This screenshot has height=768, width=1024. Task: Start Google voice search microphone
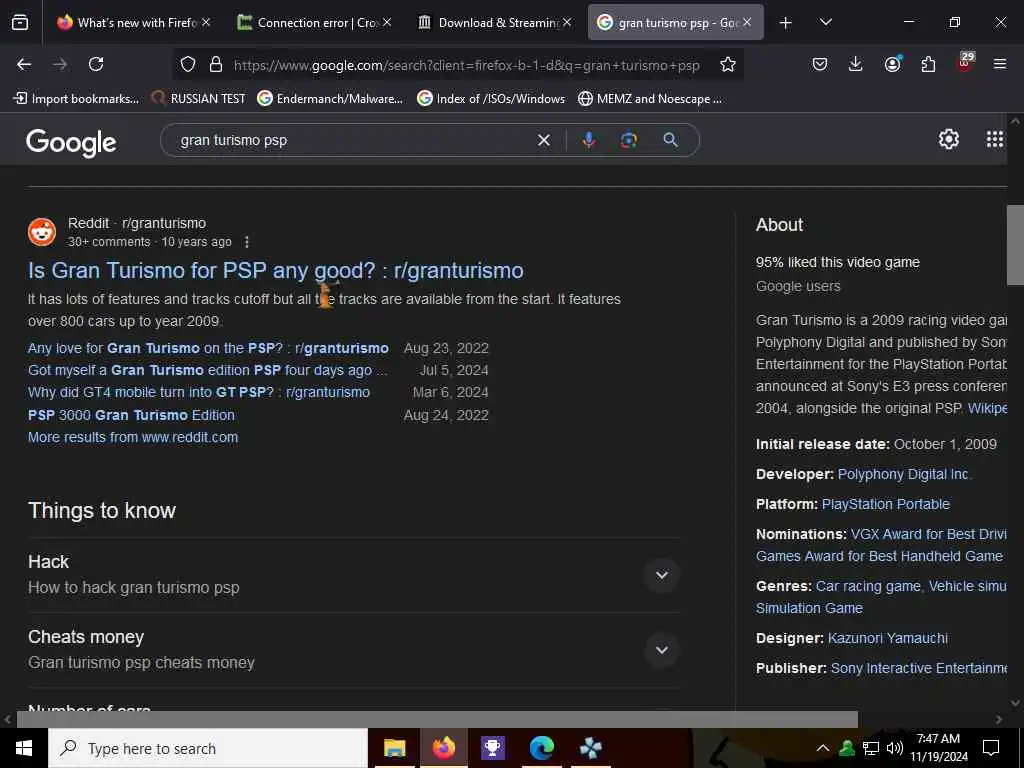pyautogui.click(x=588, y=140)
